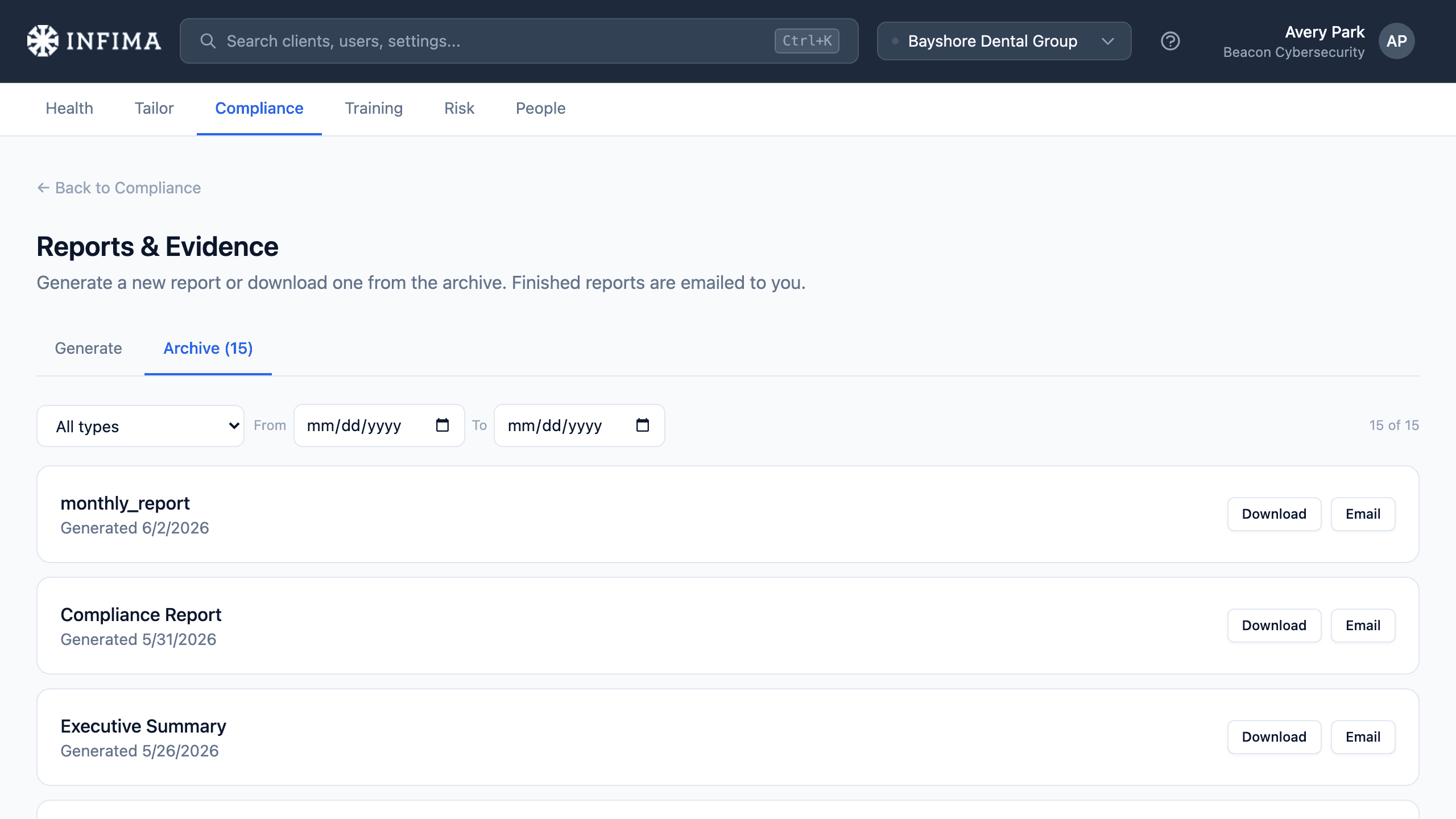This screenshot has width=1456, height=819.
Task: Download the Compliance Report
Action: [1274, 626]
